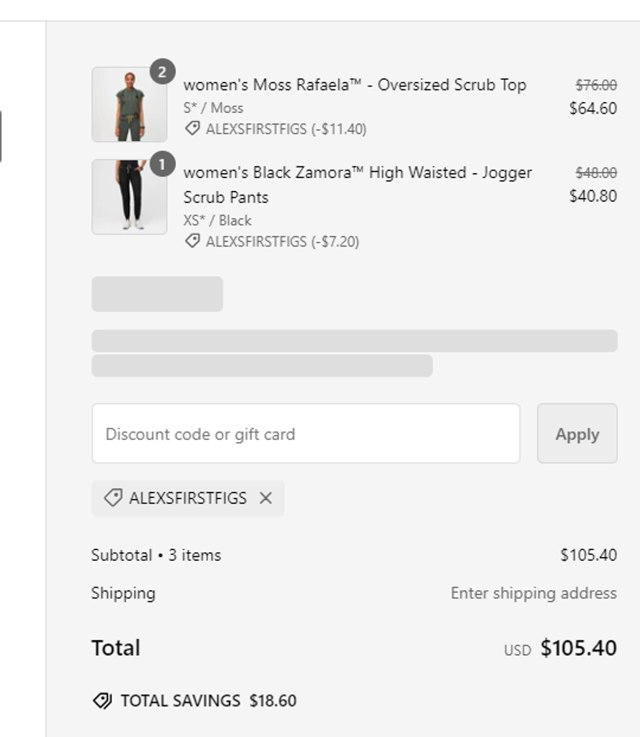The image size is (640, 737).
Task: Click the bold total amount $105.40
Action: point(578,648)
